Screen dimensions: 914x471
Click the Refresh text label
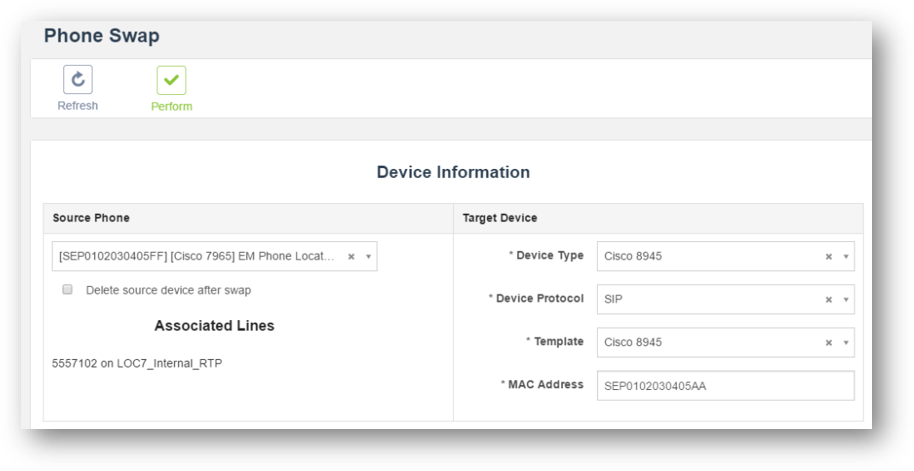[78, 106]
